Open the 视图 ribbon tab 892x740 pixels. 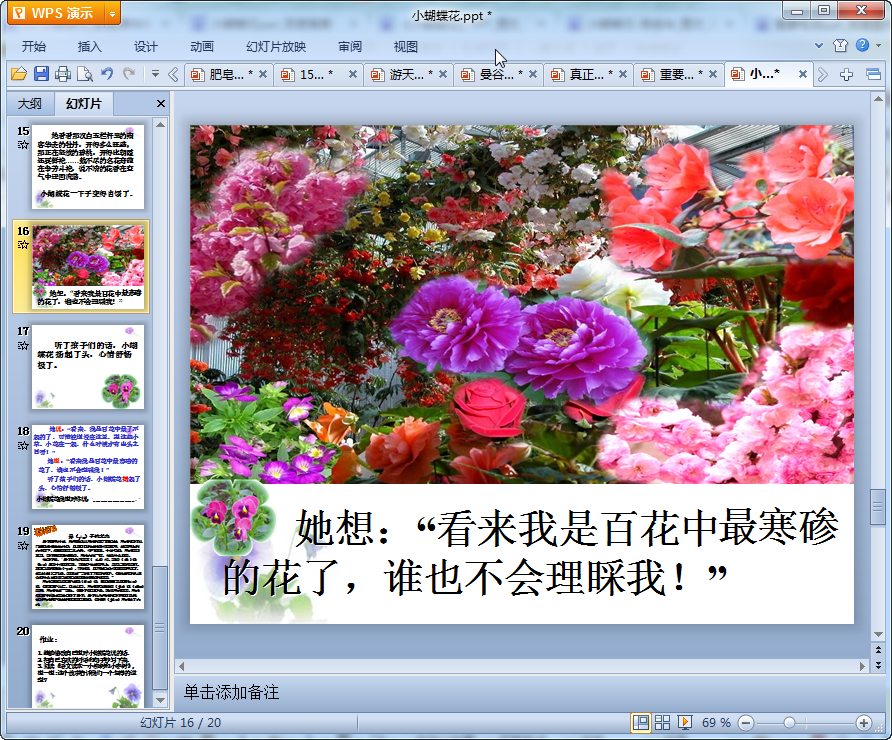406,47
